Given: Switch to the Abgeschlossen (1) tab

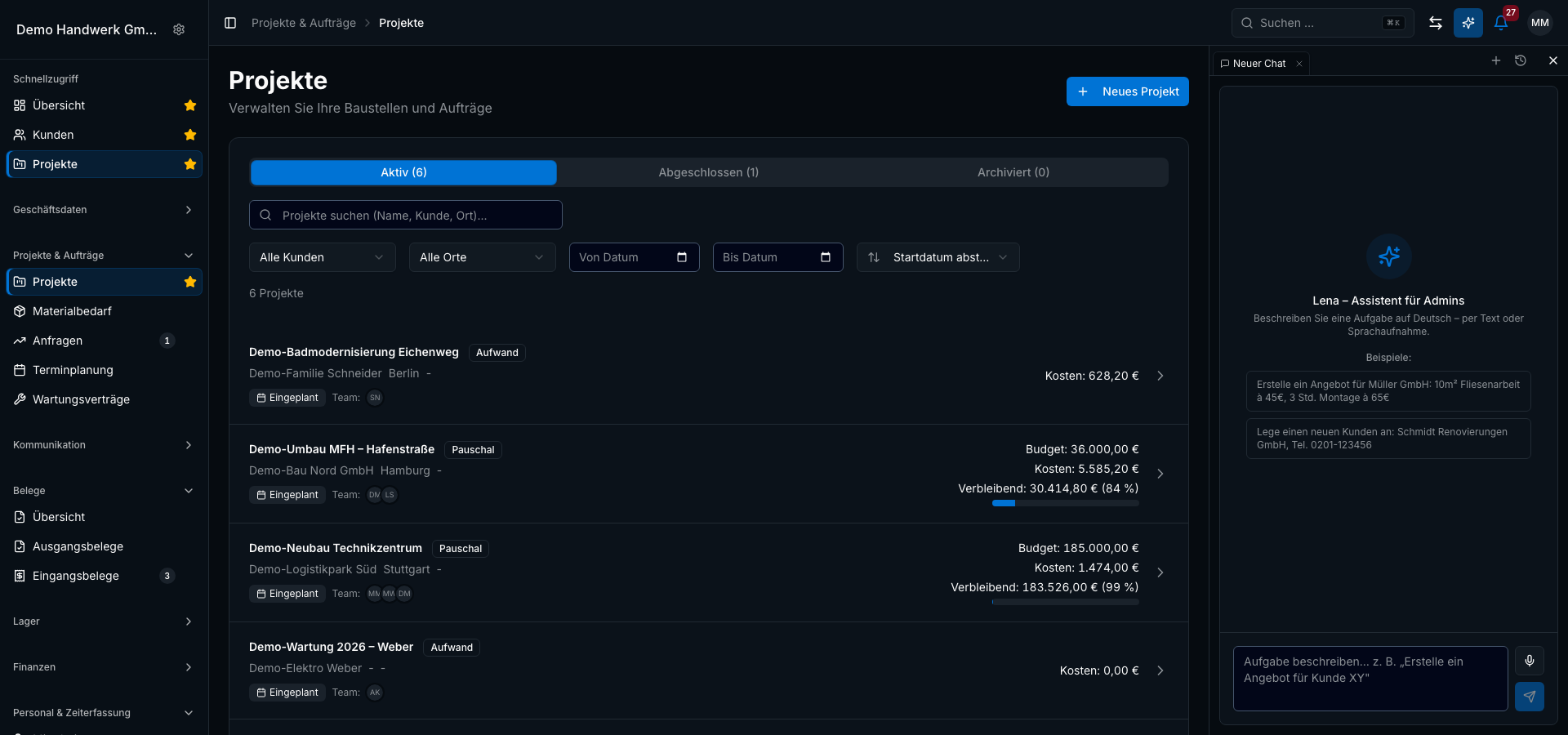Looking at the screenshot, I should (x=709, y=172).
